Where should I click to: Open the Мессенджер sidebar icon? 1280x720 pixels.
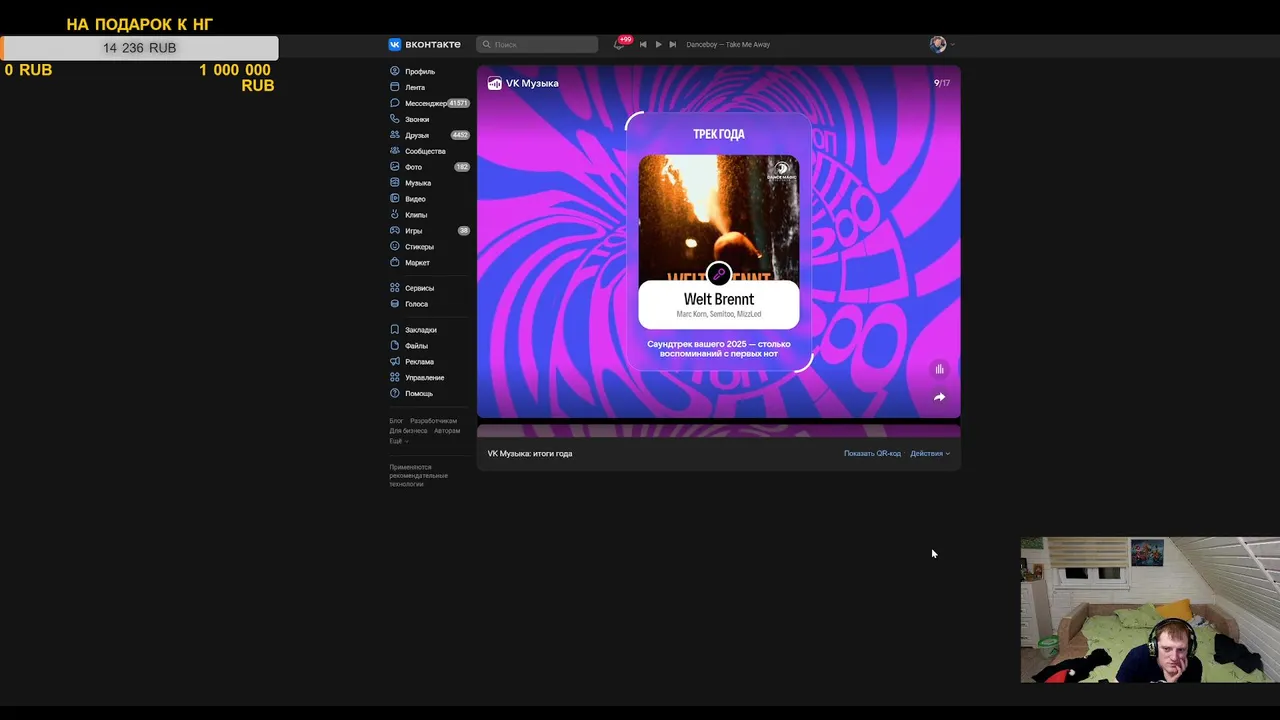[x=395, y=103]
